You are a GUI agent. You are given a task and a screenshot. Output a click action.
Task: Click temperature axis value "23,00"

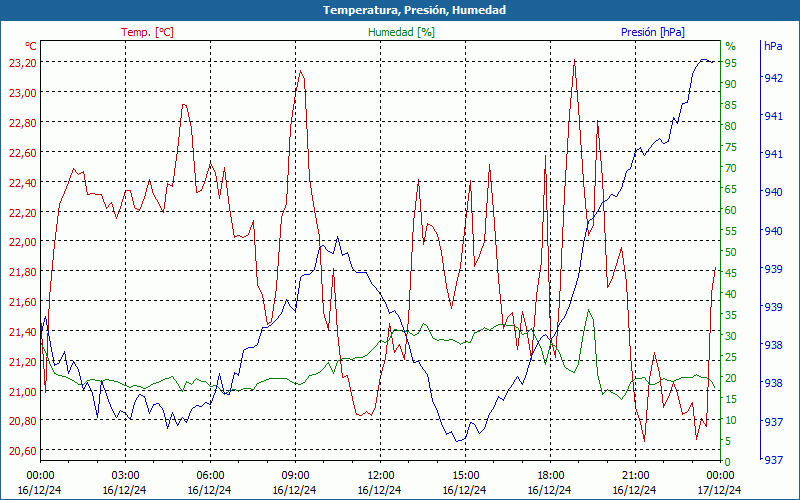(x=22, y=93)
